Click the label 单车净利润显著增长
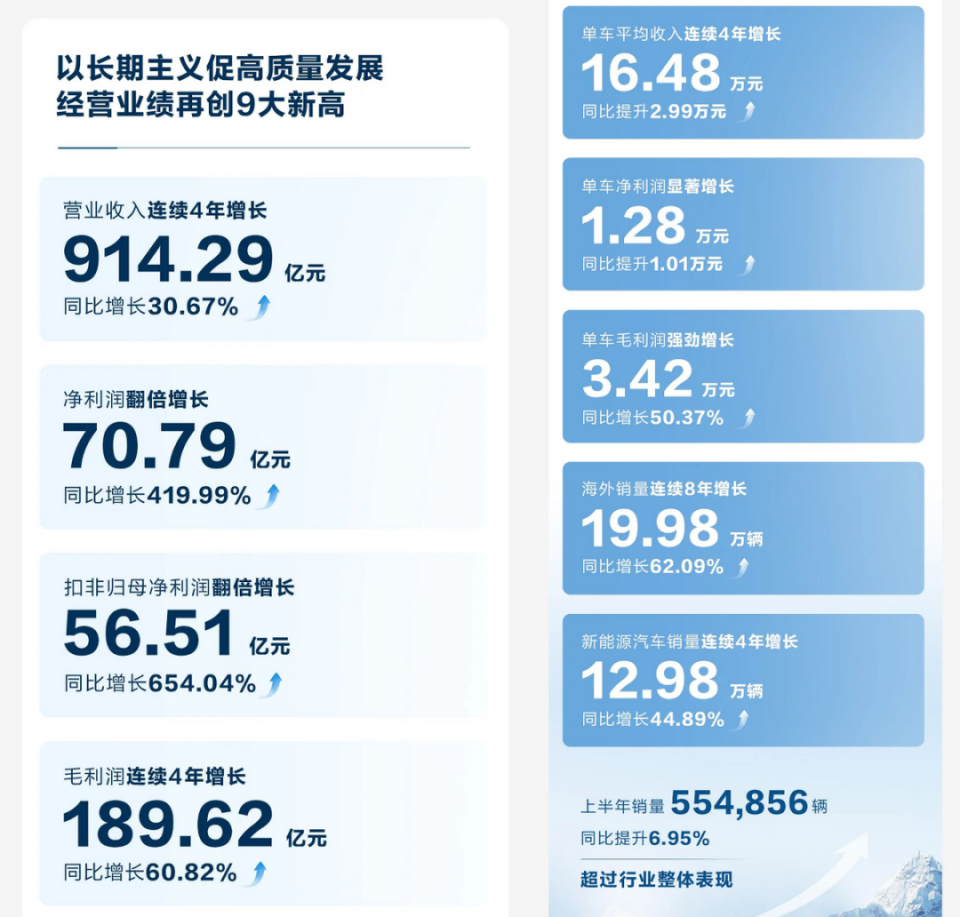The width and height of the screenshot is (960, 917). 658,187
